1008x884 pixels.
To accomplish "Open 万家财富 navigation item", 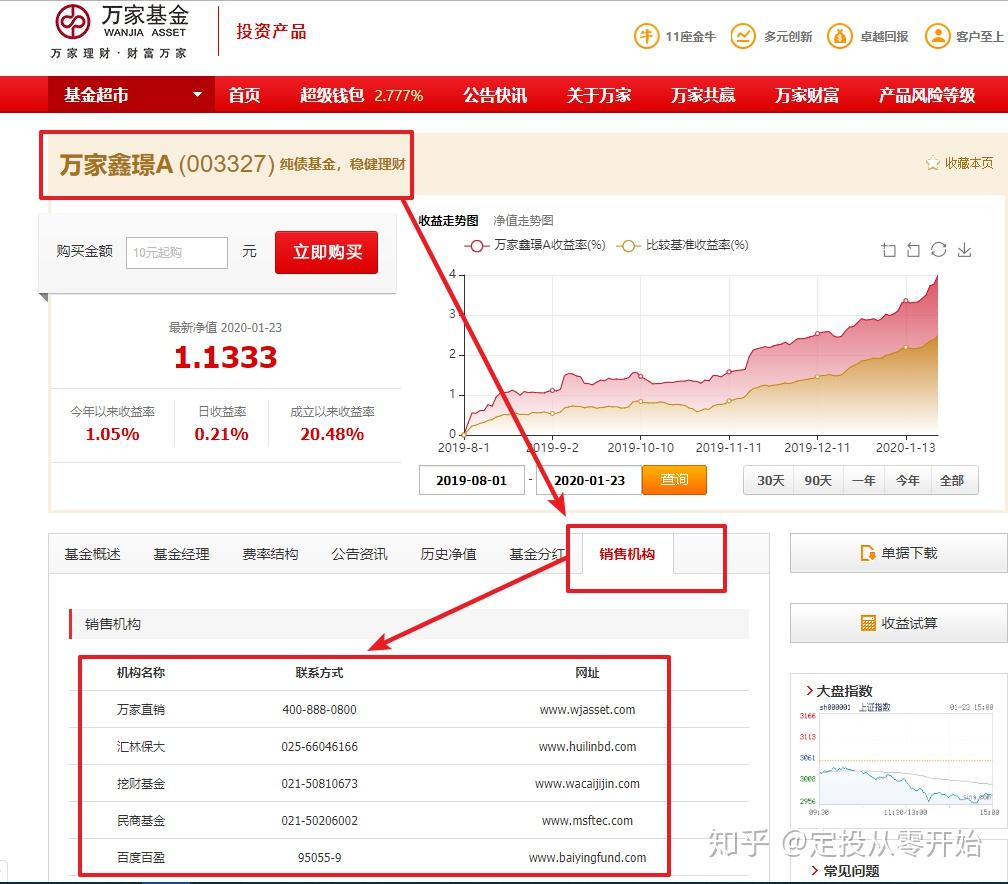I will (x=807, y=95).
